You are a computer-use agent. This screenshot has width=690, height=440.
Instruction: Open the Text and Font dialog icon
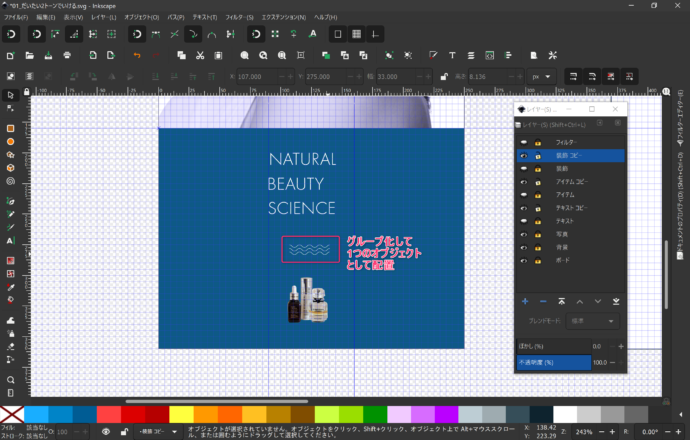click(452, 55)
